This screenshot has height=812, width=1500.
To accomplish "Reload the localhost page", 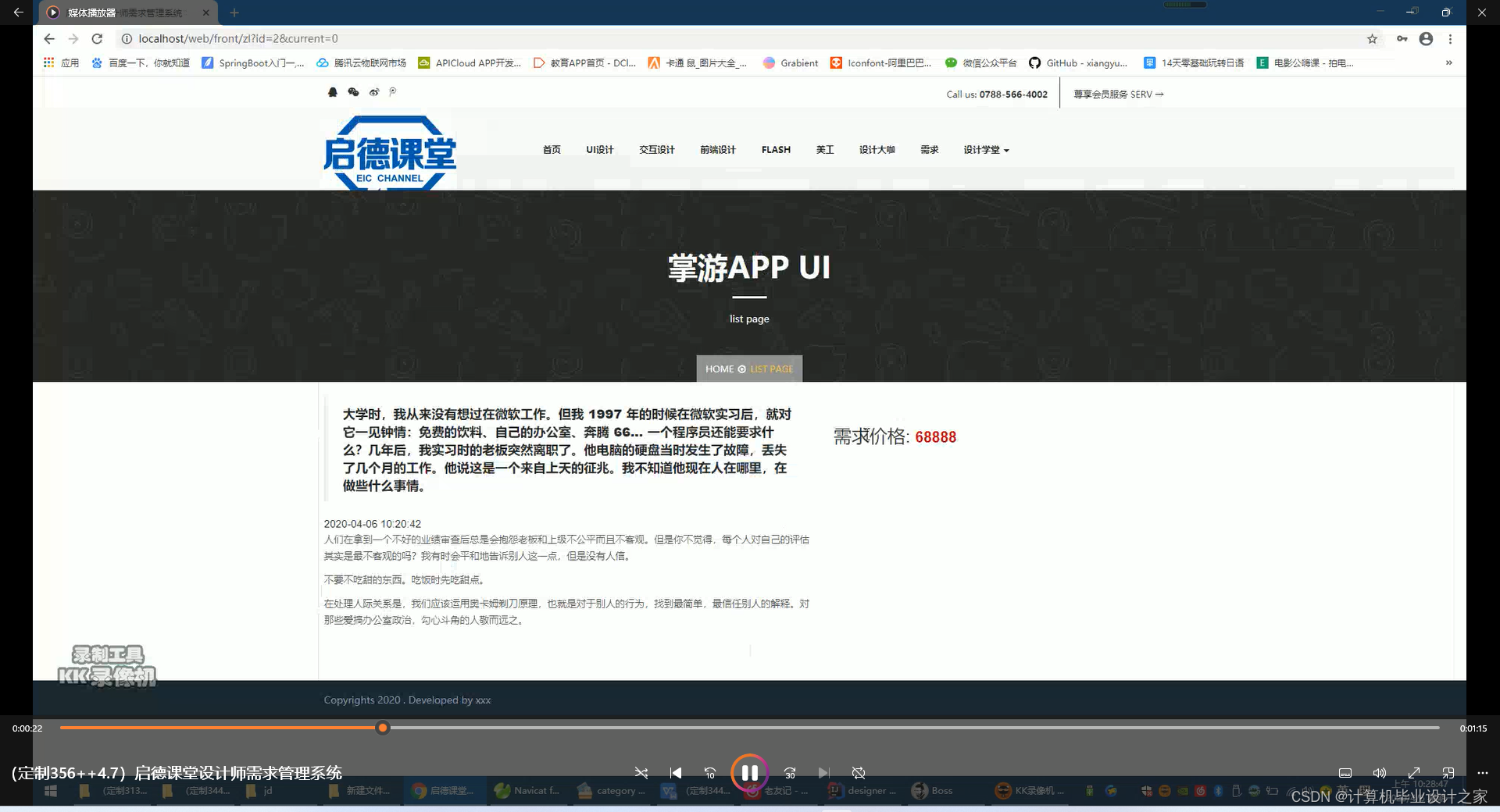I will pos(97,39).
